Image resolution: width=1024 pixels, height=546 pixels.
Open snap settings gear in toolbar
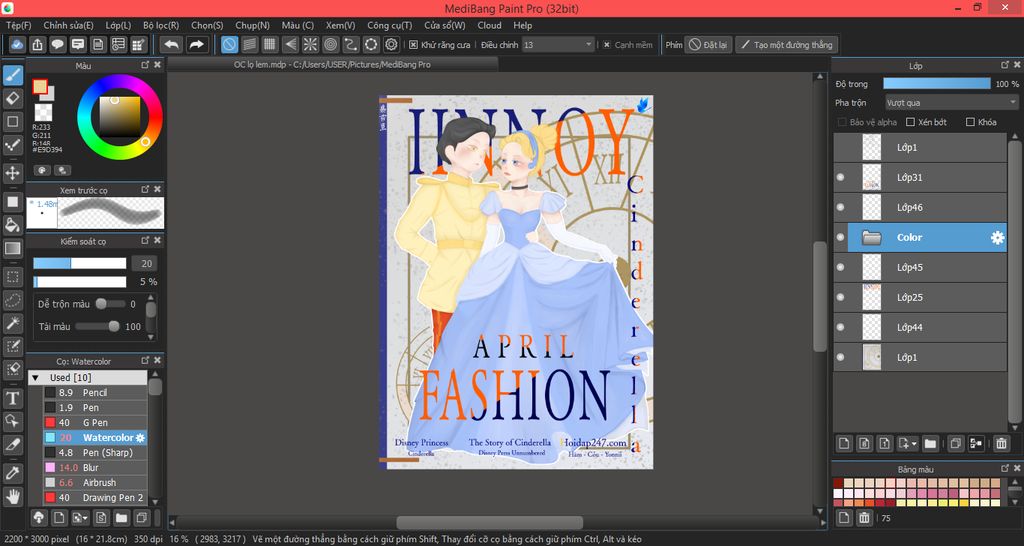click(x=391, y=44)
